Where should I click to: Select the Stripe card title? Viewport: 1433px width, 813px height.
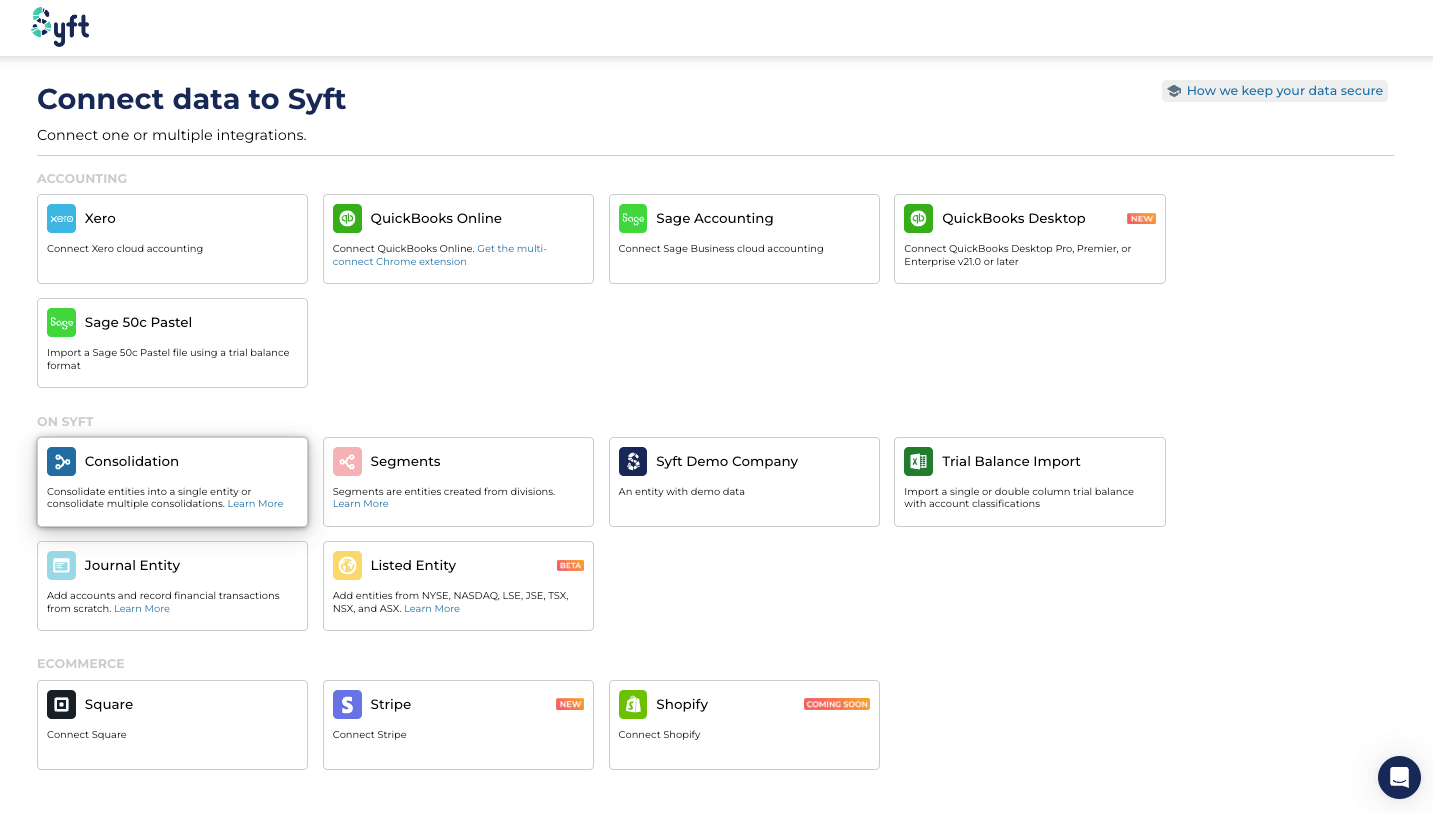tap(391, 704)
